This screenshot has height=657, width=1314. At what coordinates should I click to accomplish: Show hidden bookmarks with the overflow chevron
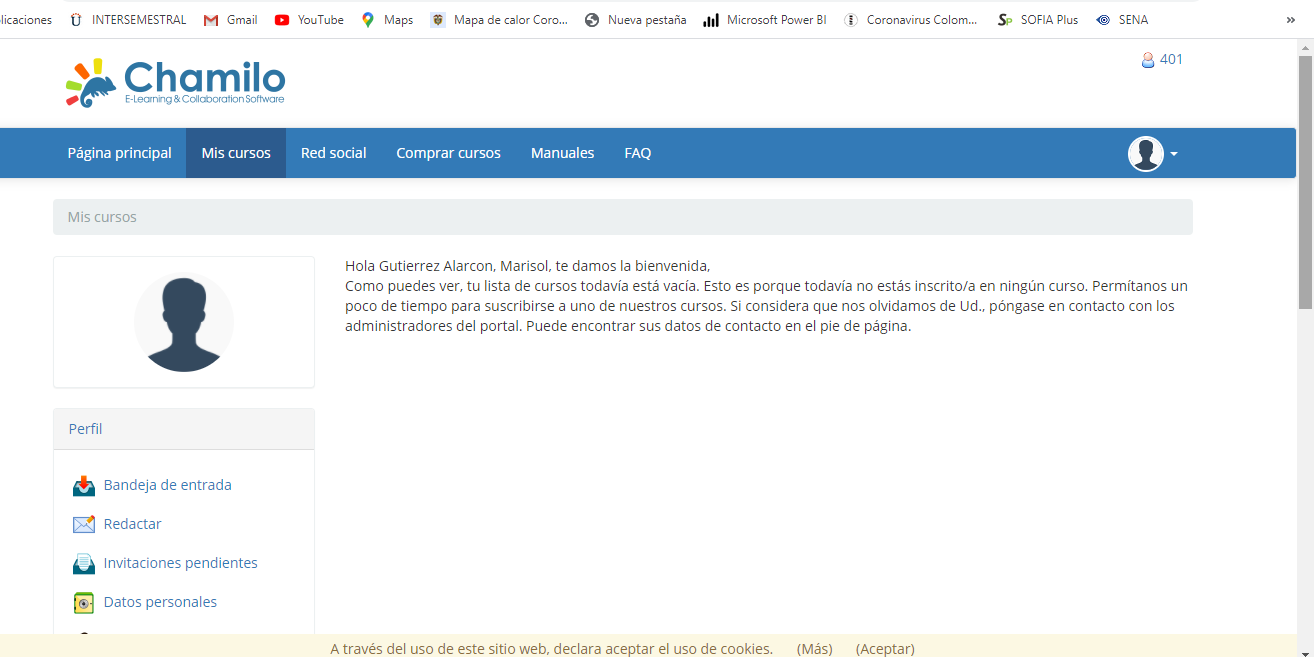pyautogui.click(x=1290, y=19)
